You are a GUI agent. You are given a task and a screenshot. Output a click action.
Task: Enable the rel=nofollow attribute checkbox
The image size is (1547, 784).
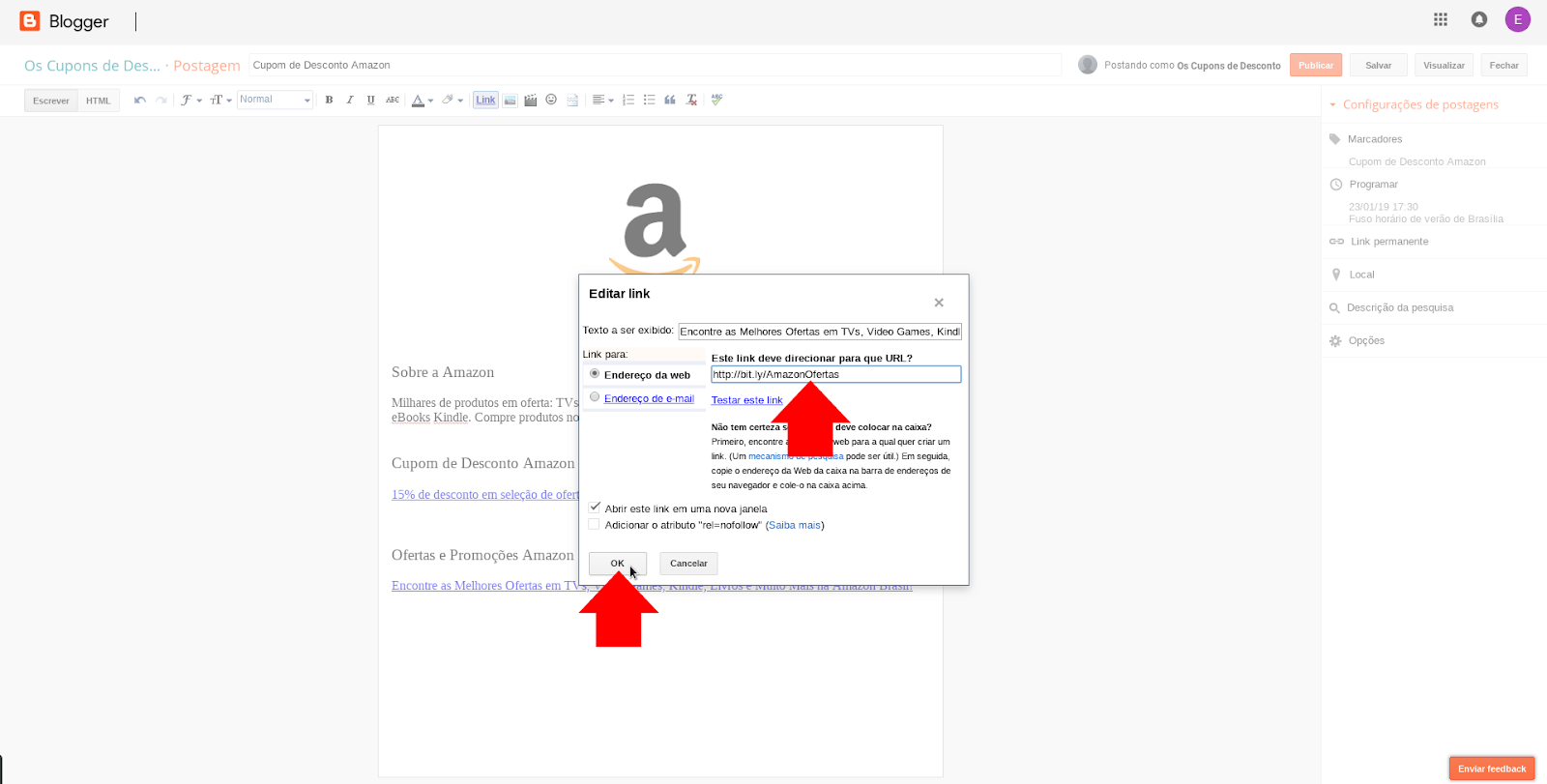[594, 524]
